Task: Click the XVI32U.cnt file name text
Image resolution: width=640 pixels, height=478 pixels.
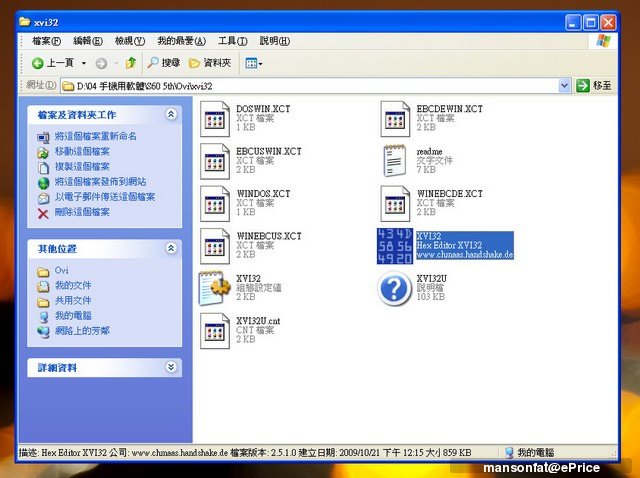Action: click(x=258, y=321)
